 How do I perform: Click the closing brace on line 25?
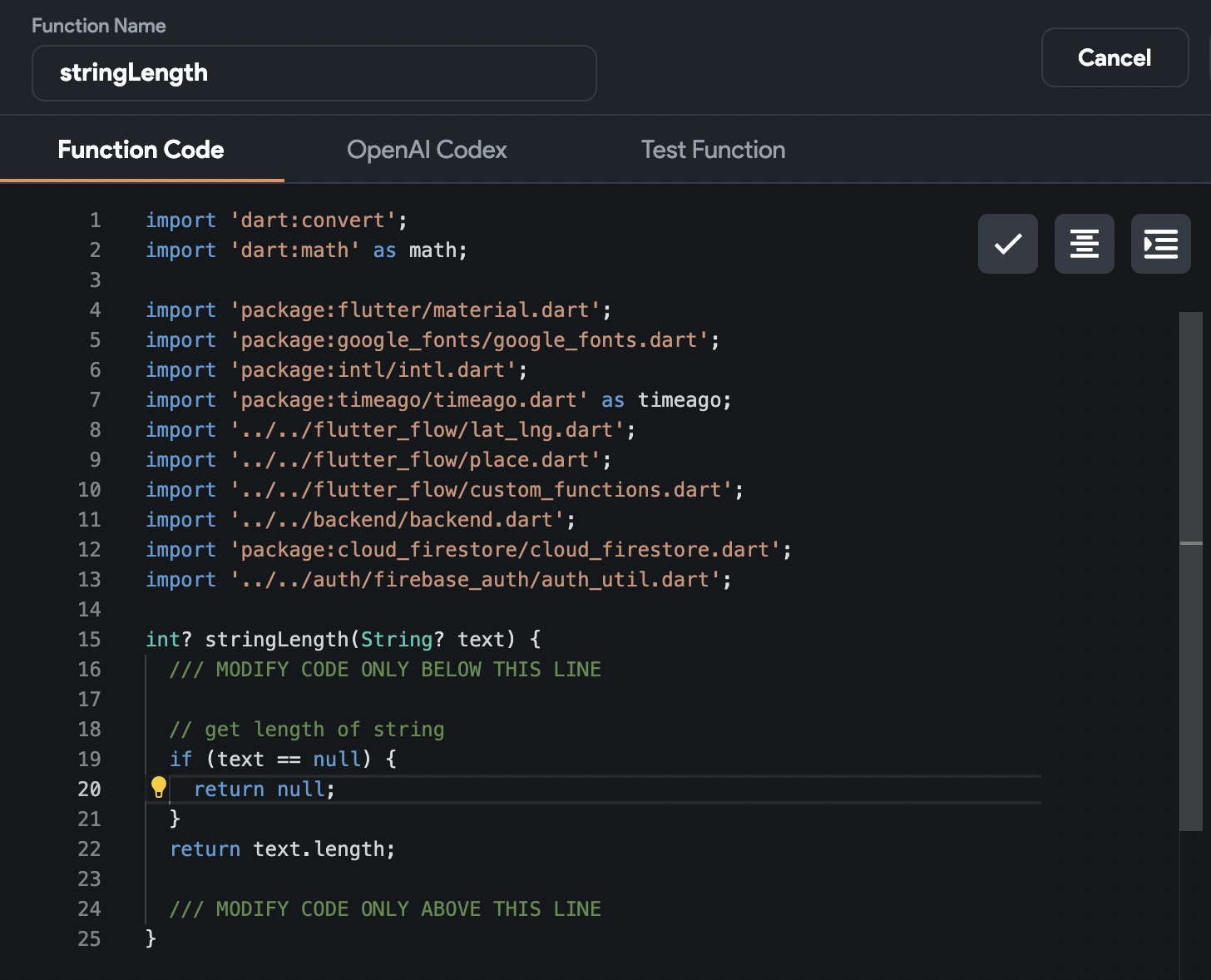point(151,939)
